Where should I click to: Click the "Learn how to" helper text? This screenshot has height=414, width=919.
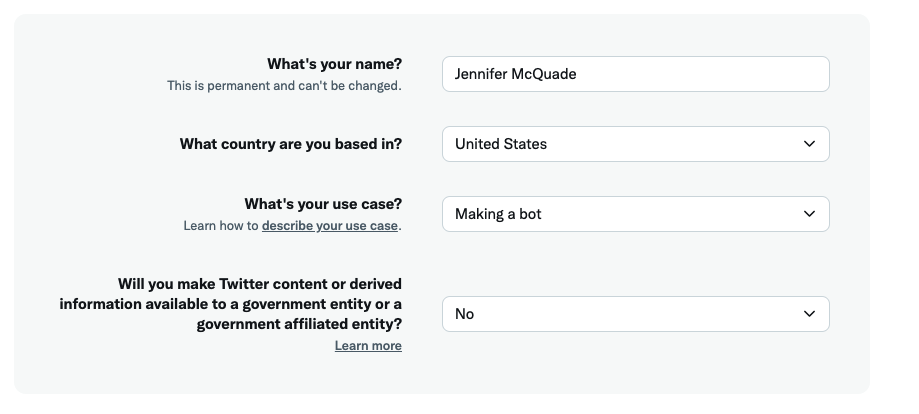pyautogui.click(x=221, y=226)
